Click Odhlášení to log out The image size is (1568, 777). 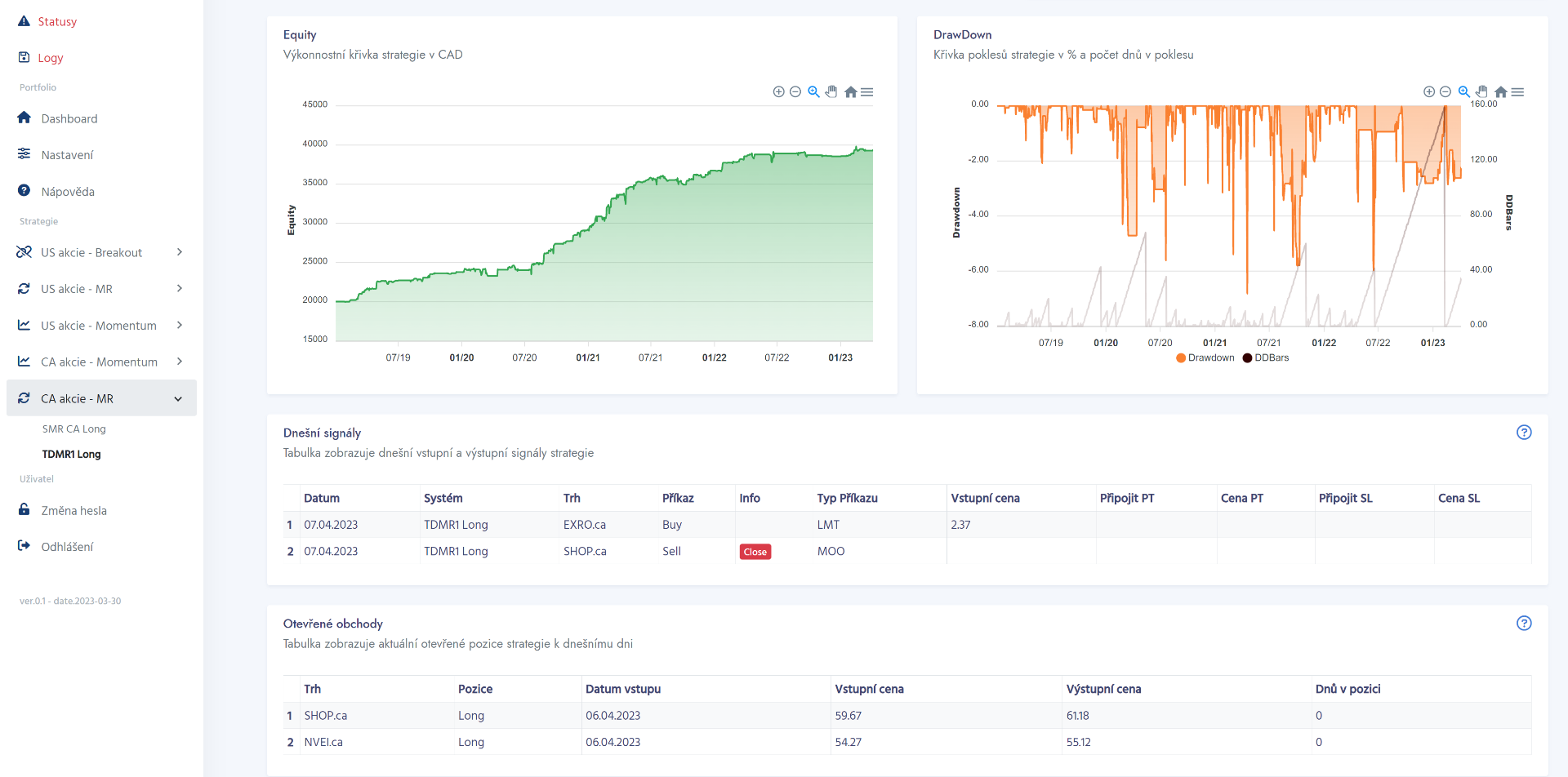click(67, 547)
